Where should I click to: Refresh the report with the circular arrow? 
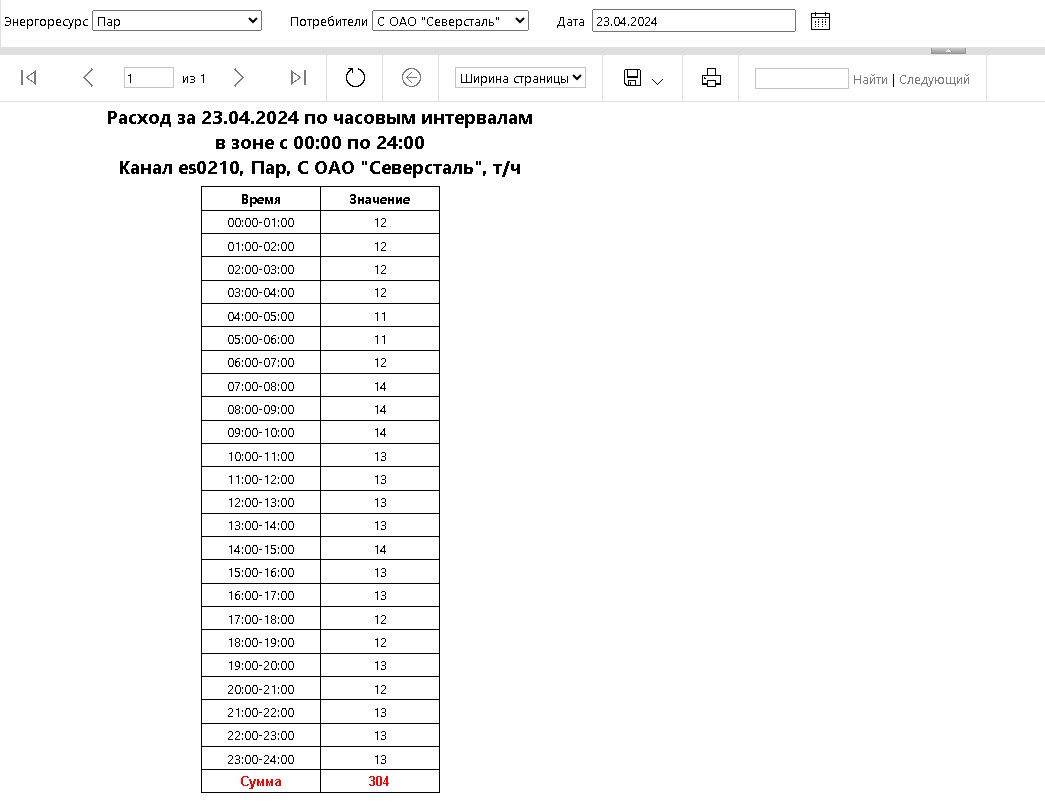click(x=355, y=78)
